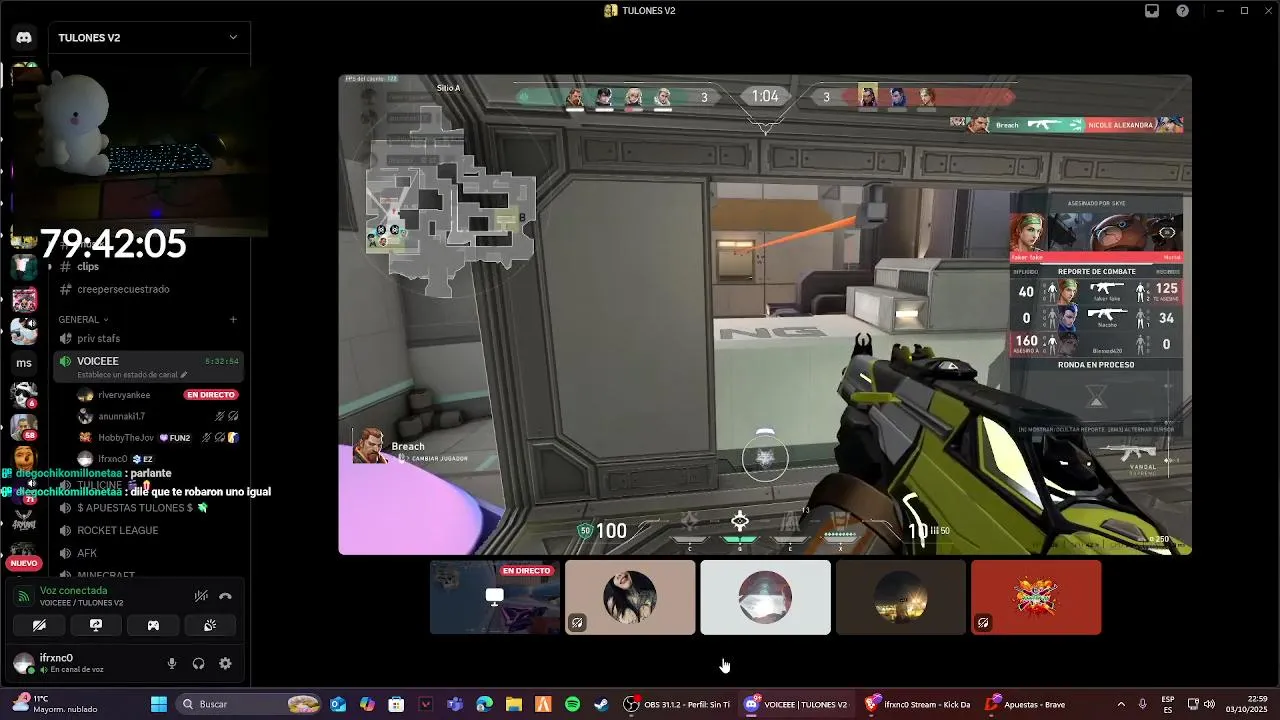The image size is (1280, 720).
Task: Select the red participant tile
Action: coord(1036,597)
